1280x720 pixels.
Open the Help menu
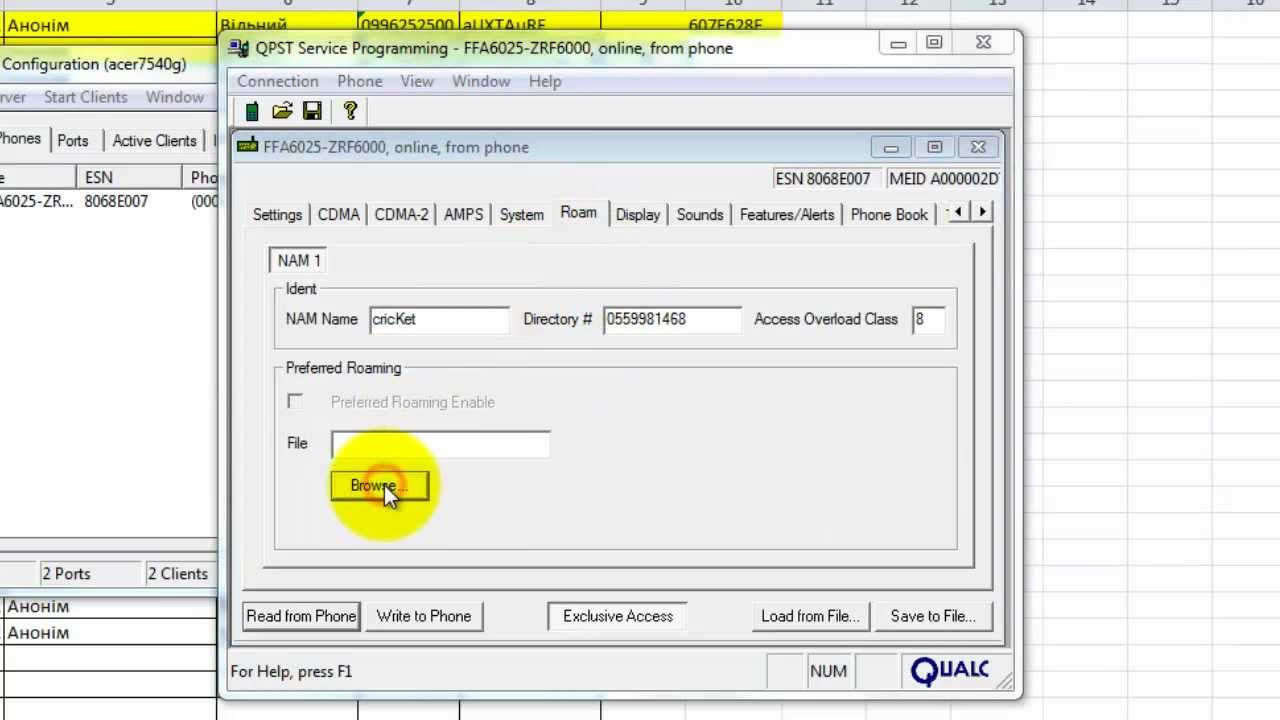(x=545, y=81)
